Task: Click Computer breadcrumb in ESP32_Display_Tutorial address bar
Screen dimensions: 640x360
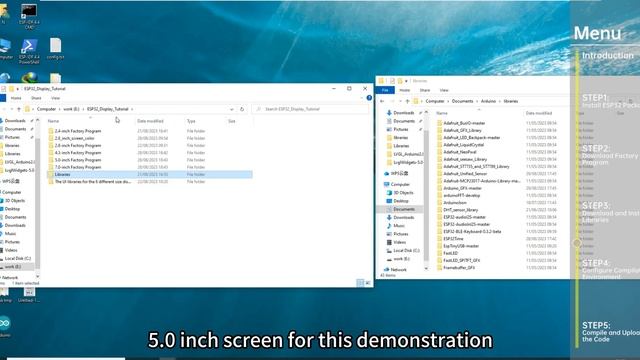Action: click(46, 109)
